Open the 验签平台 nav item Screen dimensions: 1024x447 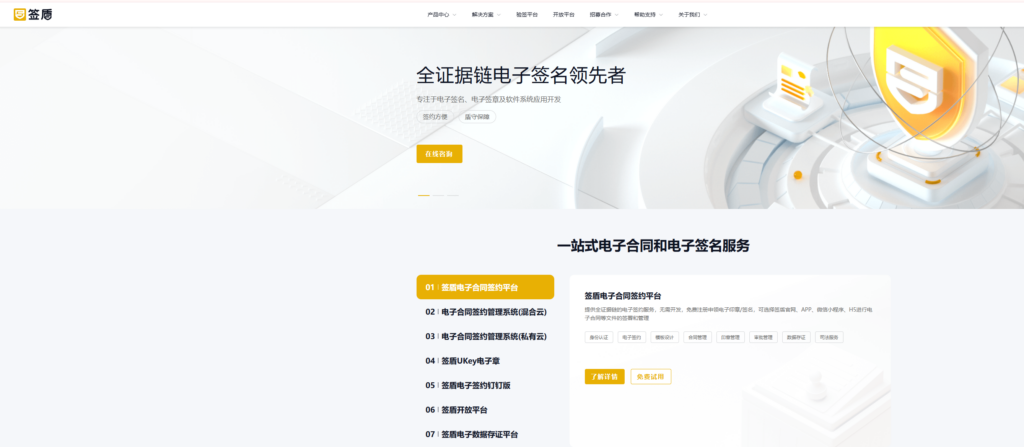(527, 15)
